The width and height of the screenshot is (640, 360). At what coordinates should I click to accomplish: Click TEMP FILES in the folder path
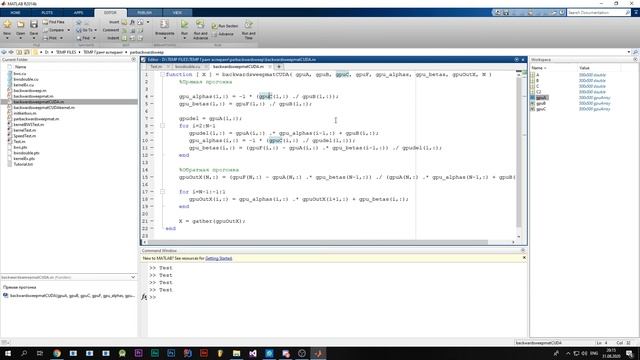(x=66, y=52)
